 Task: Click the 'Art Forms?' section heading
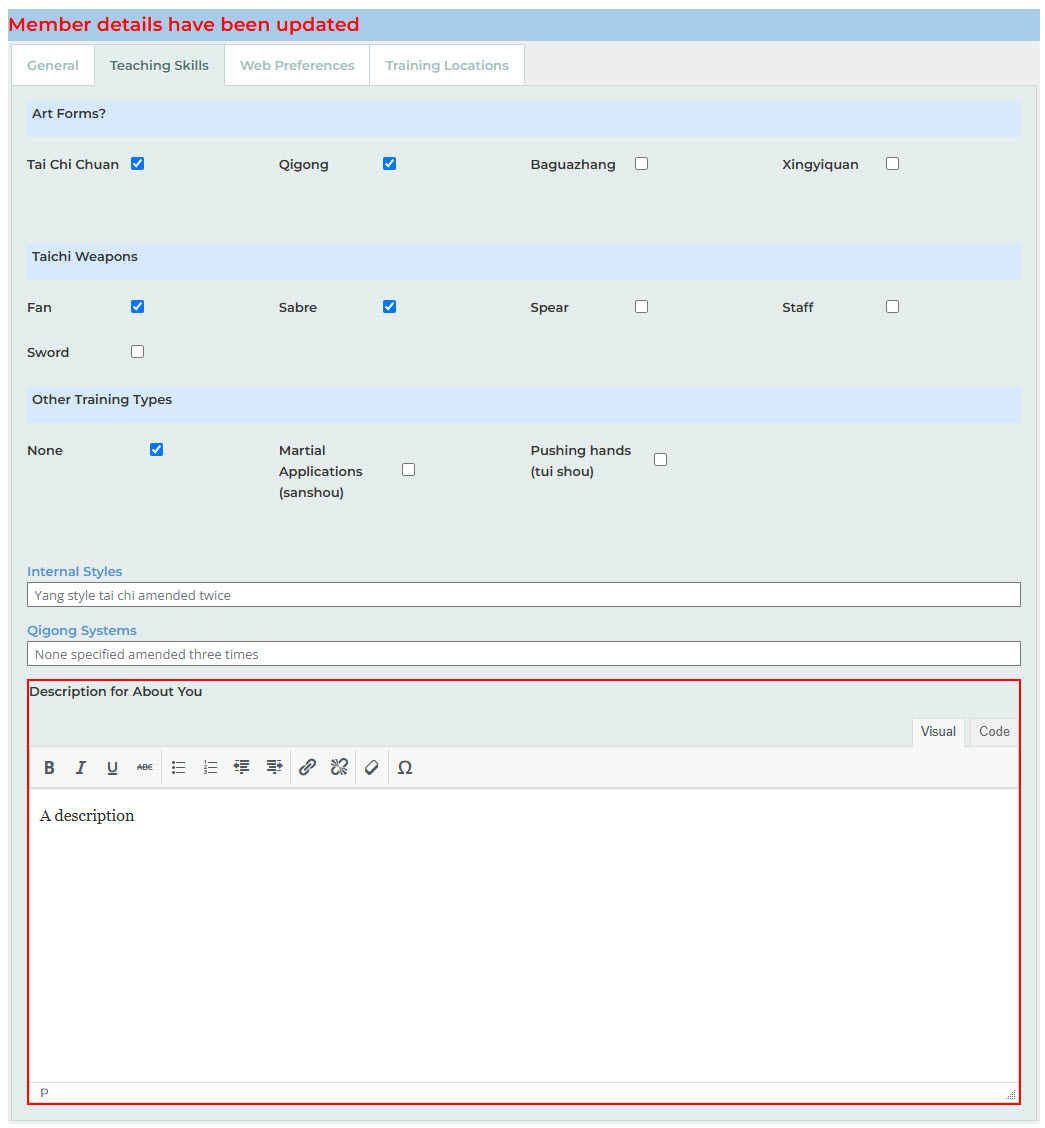pos(69,114)
